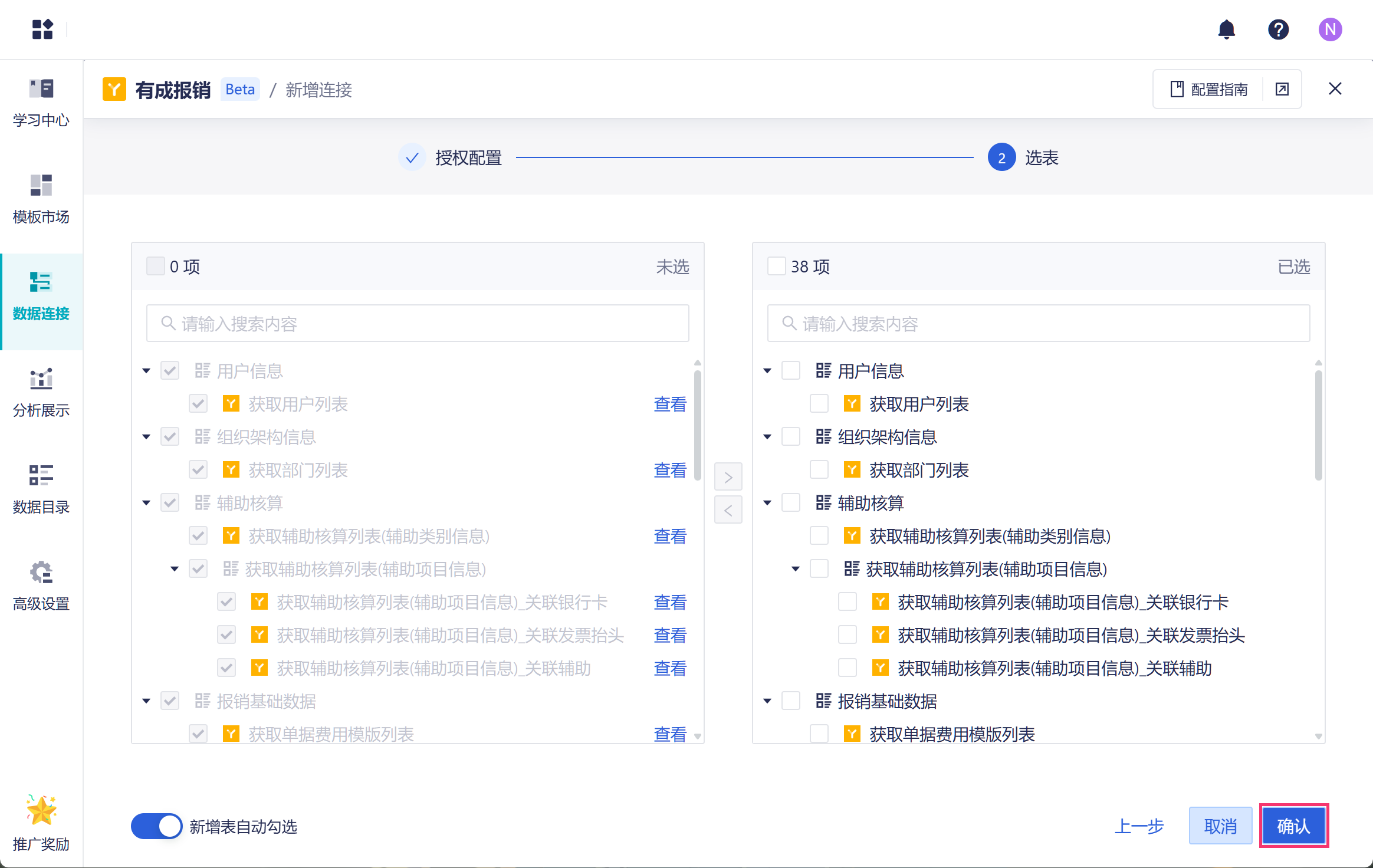The width and height of the screenshot is (1373, 868).
Task: Click 查看 link for 获取用户列表
Action: [670, 404]
